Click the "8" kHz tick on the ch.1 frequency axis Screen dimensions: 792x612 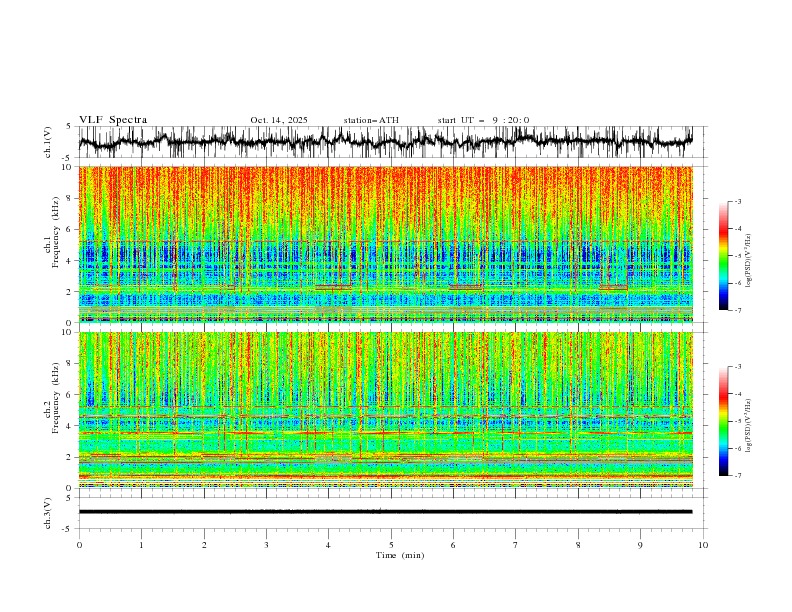[69, 198]
